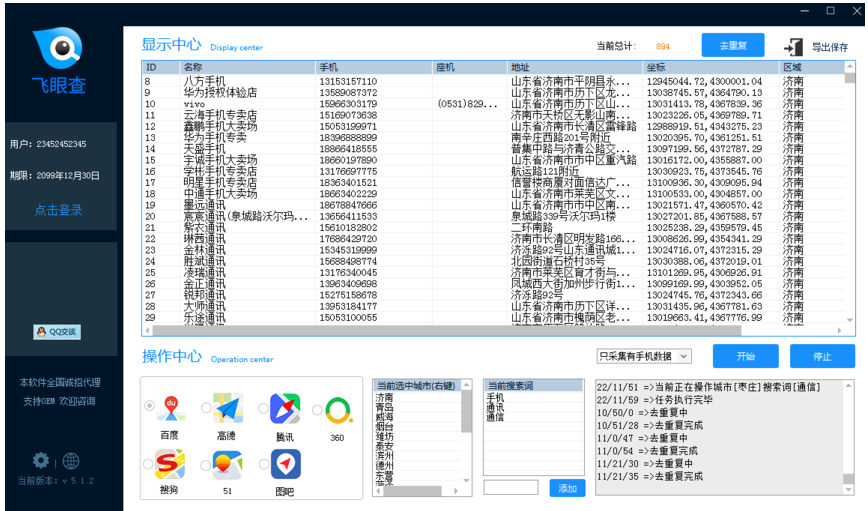Sort by the 坐标 column header

coord(711,67)
